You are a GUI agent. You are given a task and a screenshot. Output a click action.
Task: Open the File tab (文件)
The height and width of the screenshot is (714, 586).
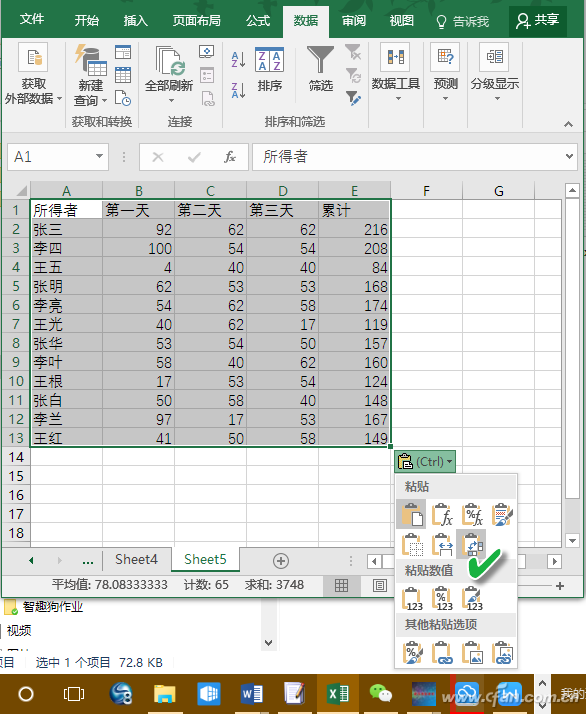tap(32, 19)
